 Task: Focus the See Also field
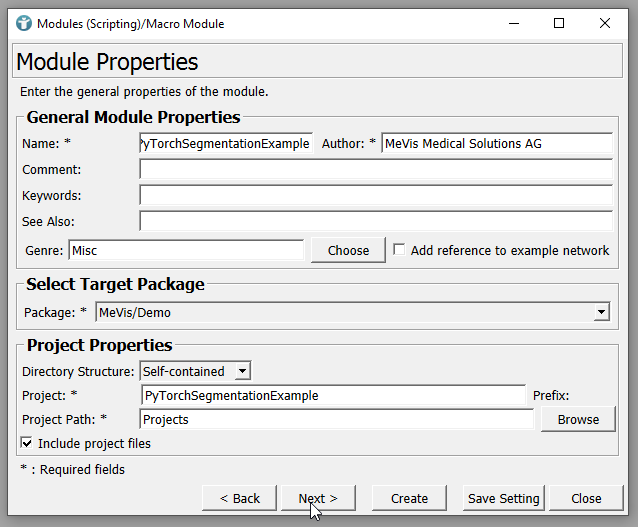pyautogui.click(x=375, y=221)
